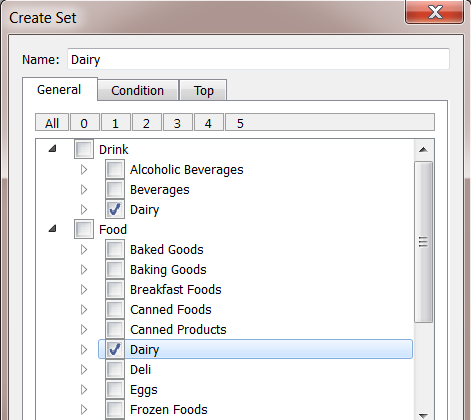The image size is (471, 420).
Task: Check the Beverages checkbox
Action: 115,189
